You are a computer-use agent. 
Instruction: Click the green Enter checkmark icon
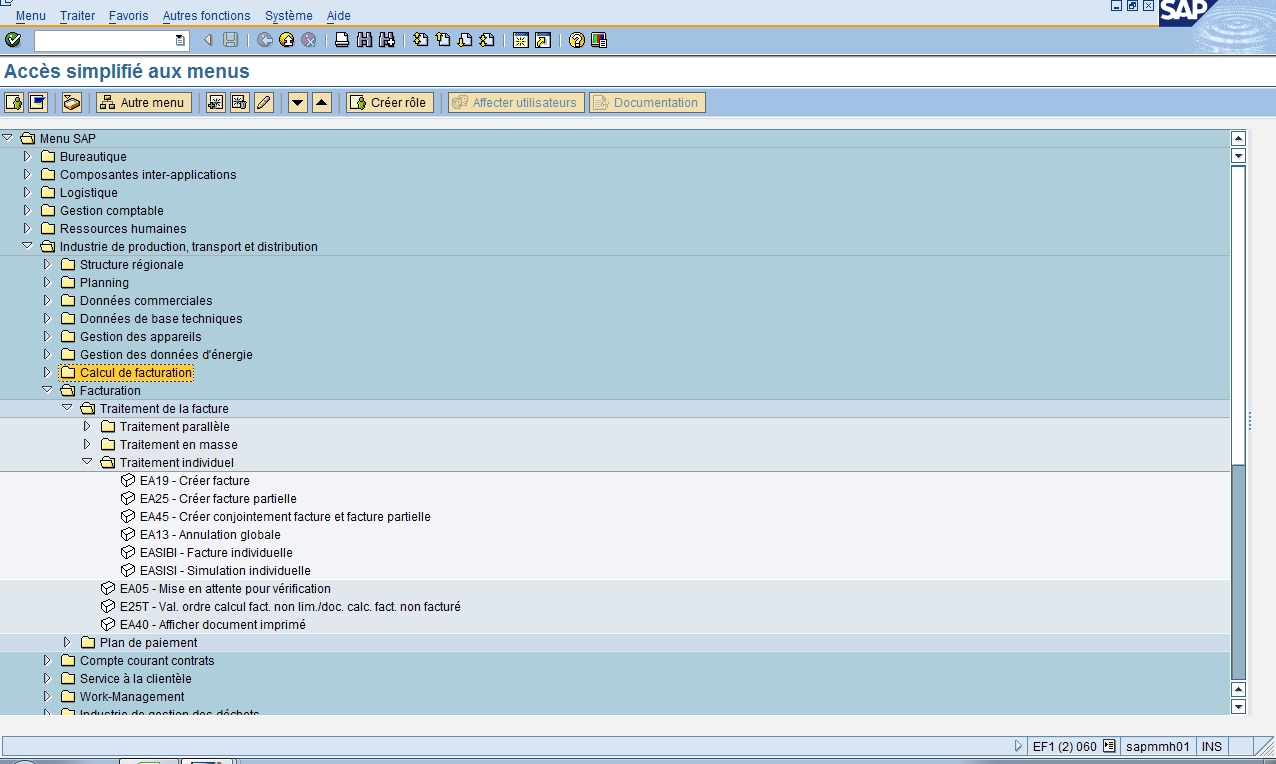pos(13,40)
